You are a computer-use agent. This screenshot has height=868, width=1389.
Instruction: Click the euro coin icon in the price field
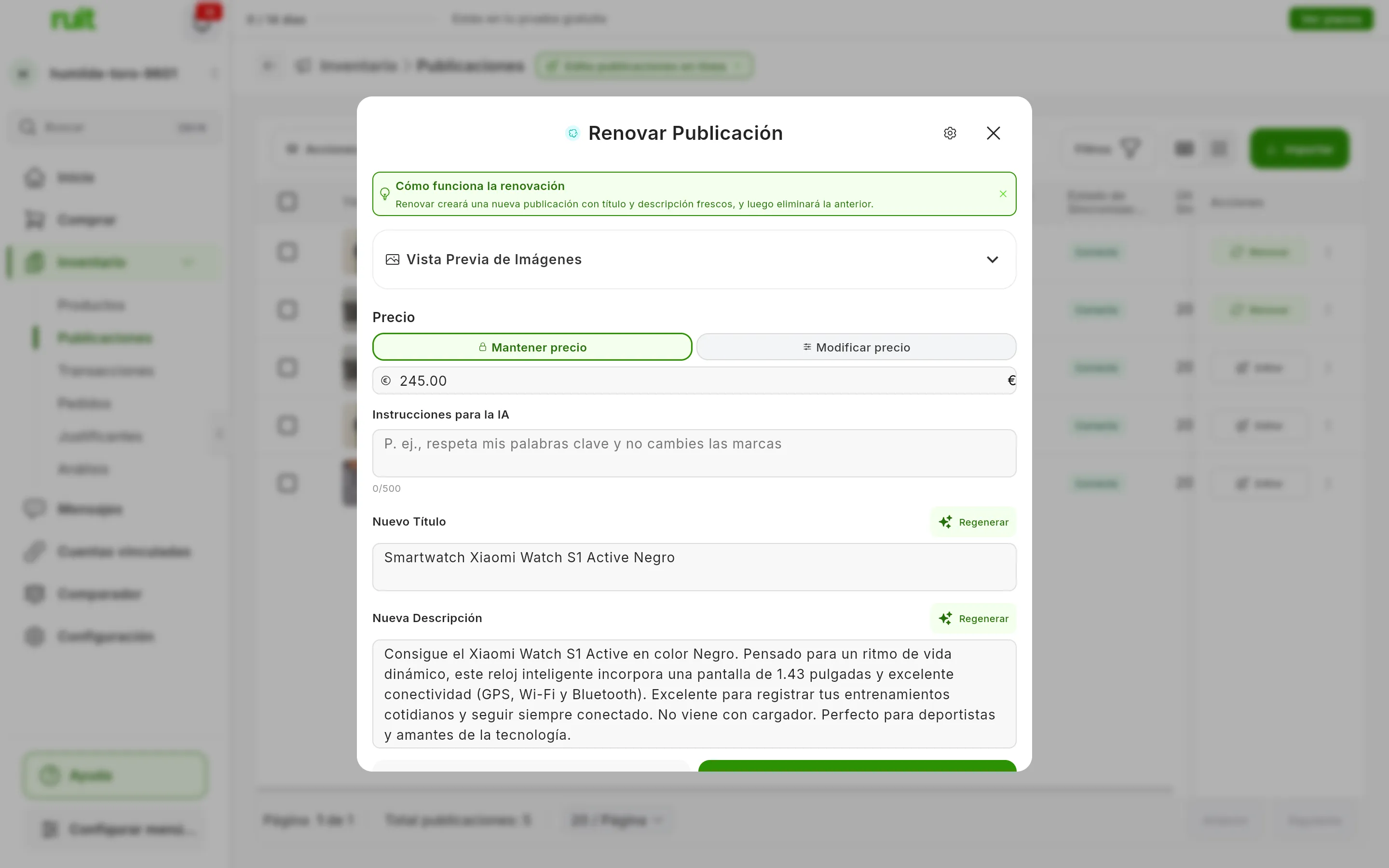[x=386, y=380]
